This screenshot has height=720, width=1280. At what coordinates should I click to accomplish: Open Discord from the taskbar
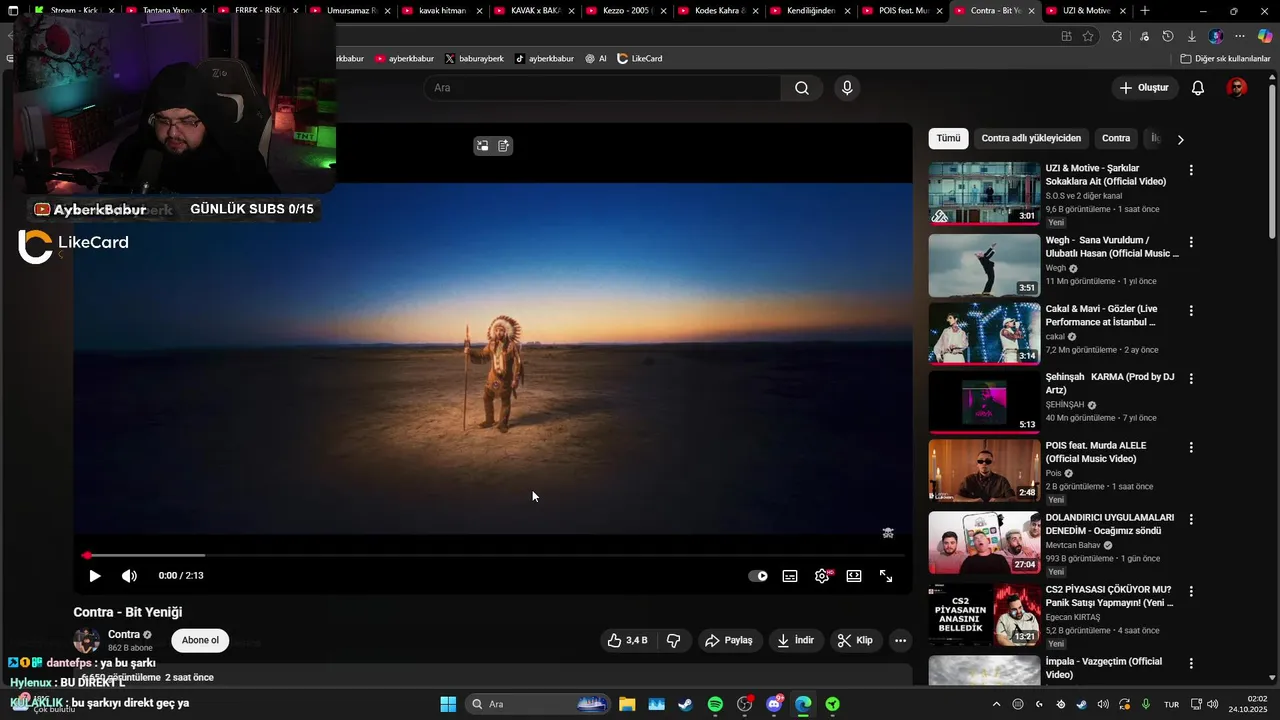coord(774,704)
